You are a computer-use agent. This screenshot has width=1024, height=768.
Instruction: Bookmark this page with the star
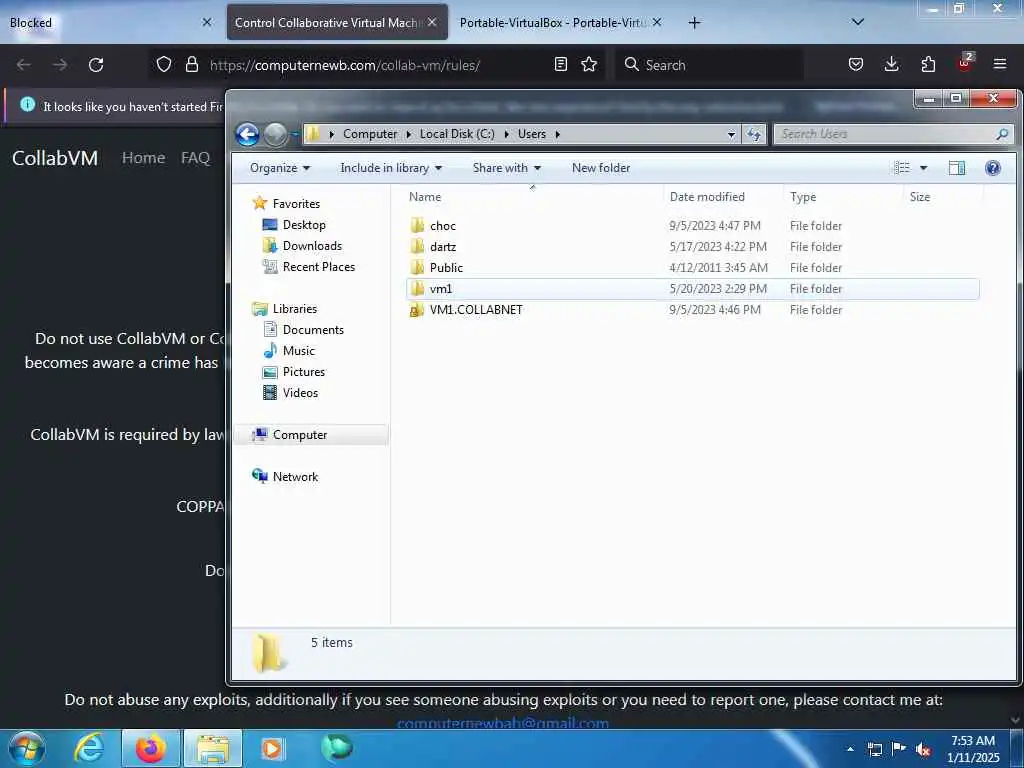point(589,64)
